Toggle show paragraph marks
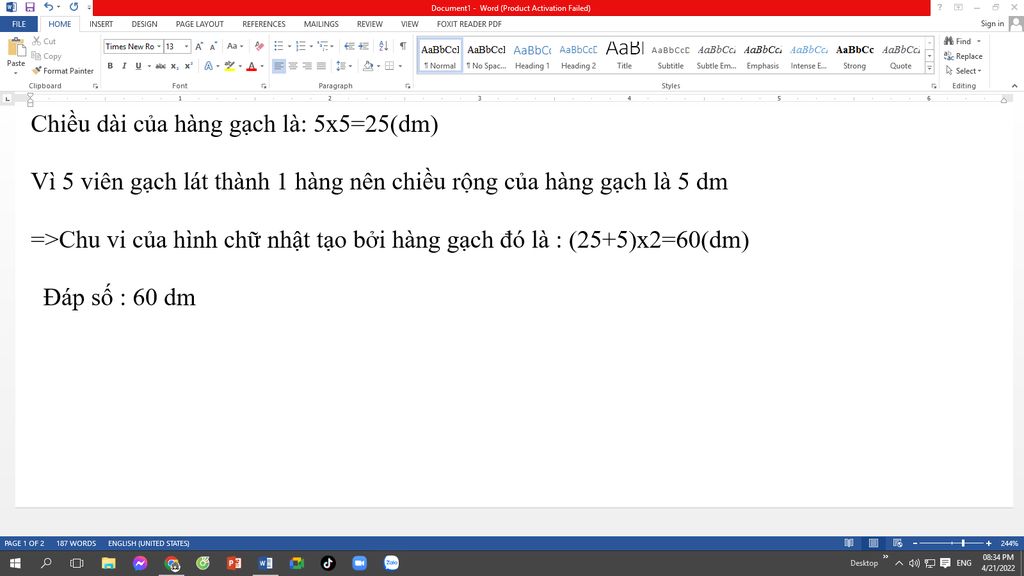 point(403,46)
